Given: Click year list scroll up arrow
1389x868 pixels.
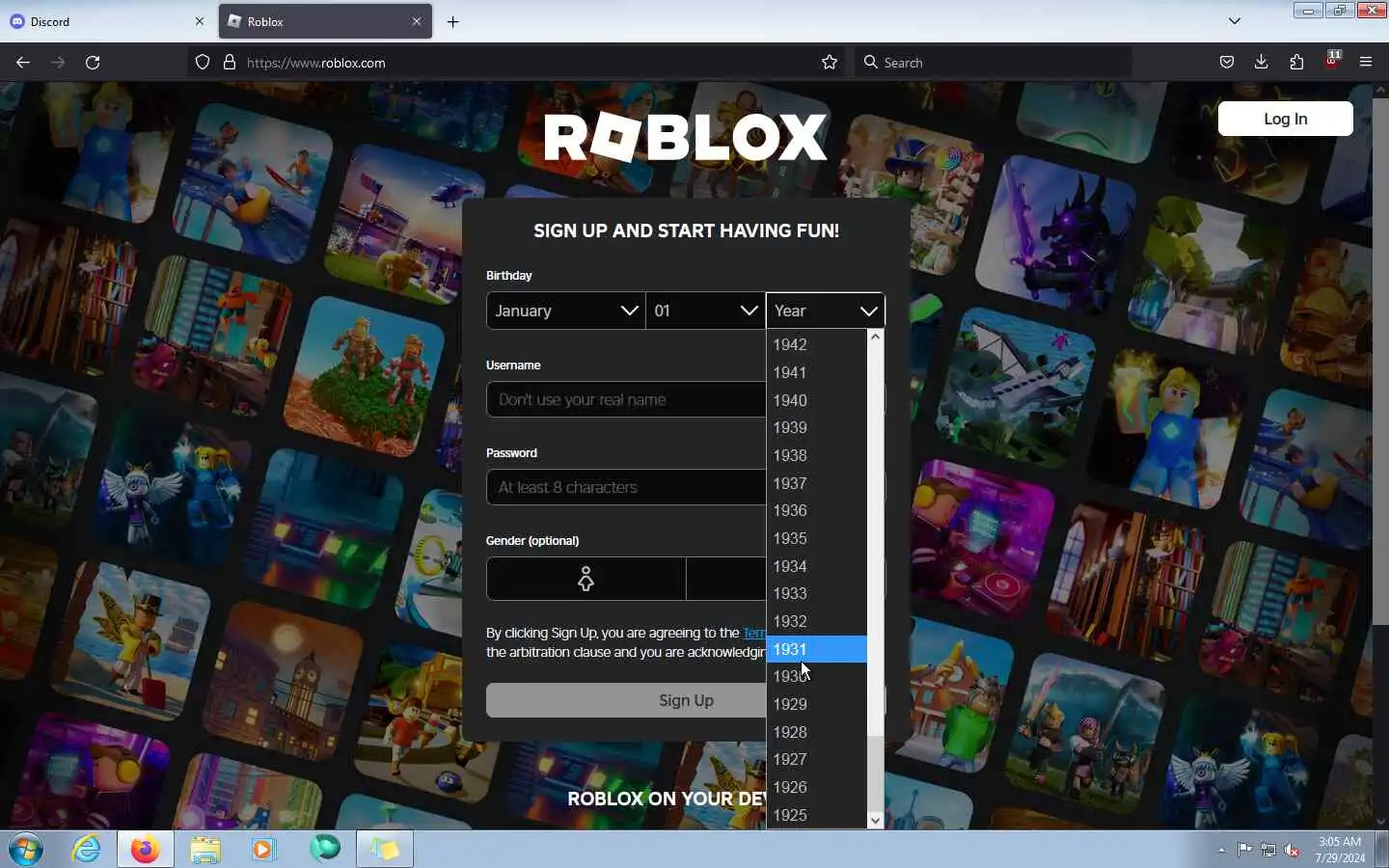Looking at the screenshot, I should (x=875, y=338).
